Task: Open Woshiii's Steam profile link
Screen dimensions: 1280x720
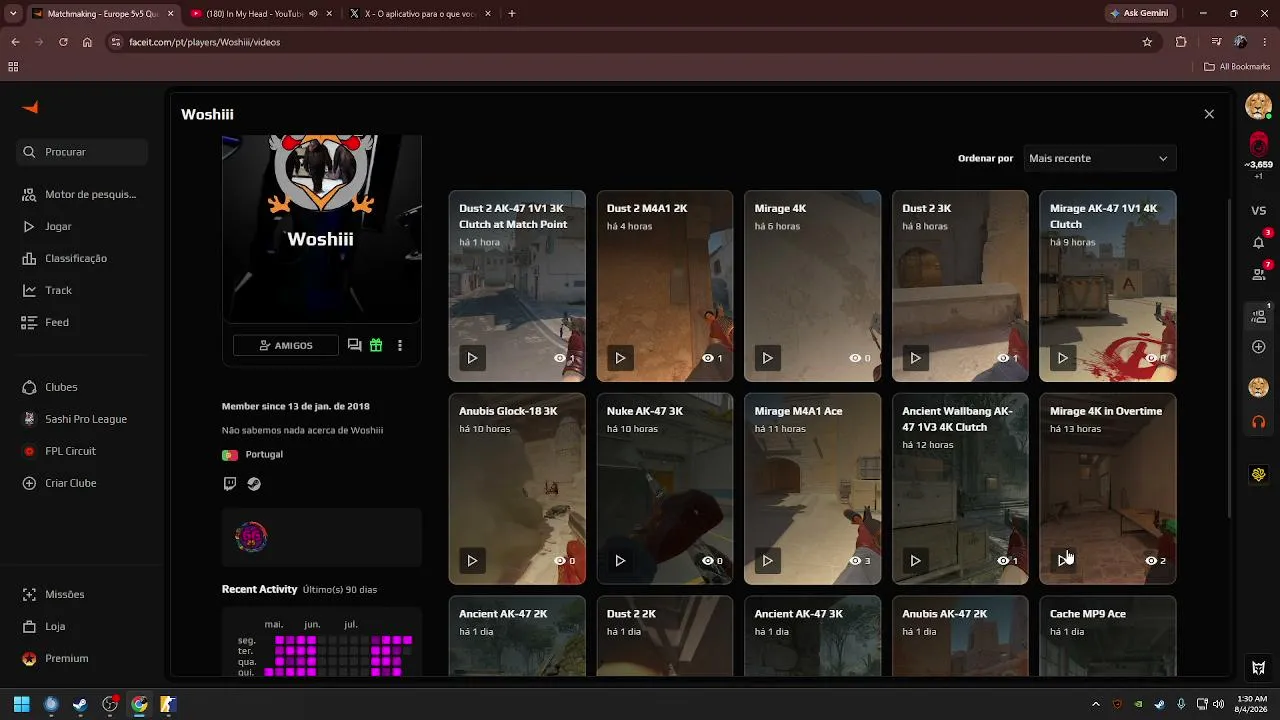Action: 254,484
